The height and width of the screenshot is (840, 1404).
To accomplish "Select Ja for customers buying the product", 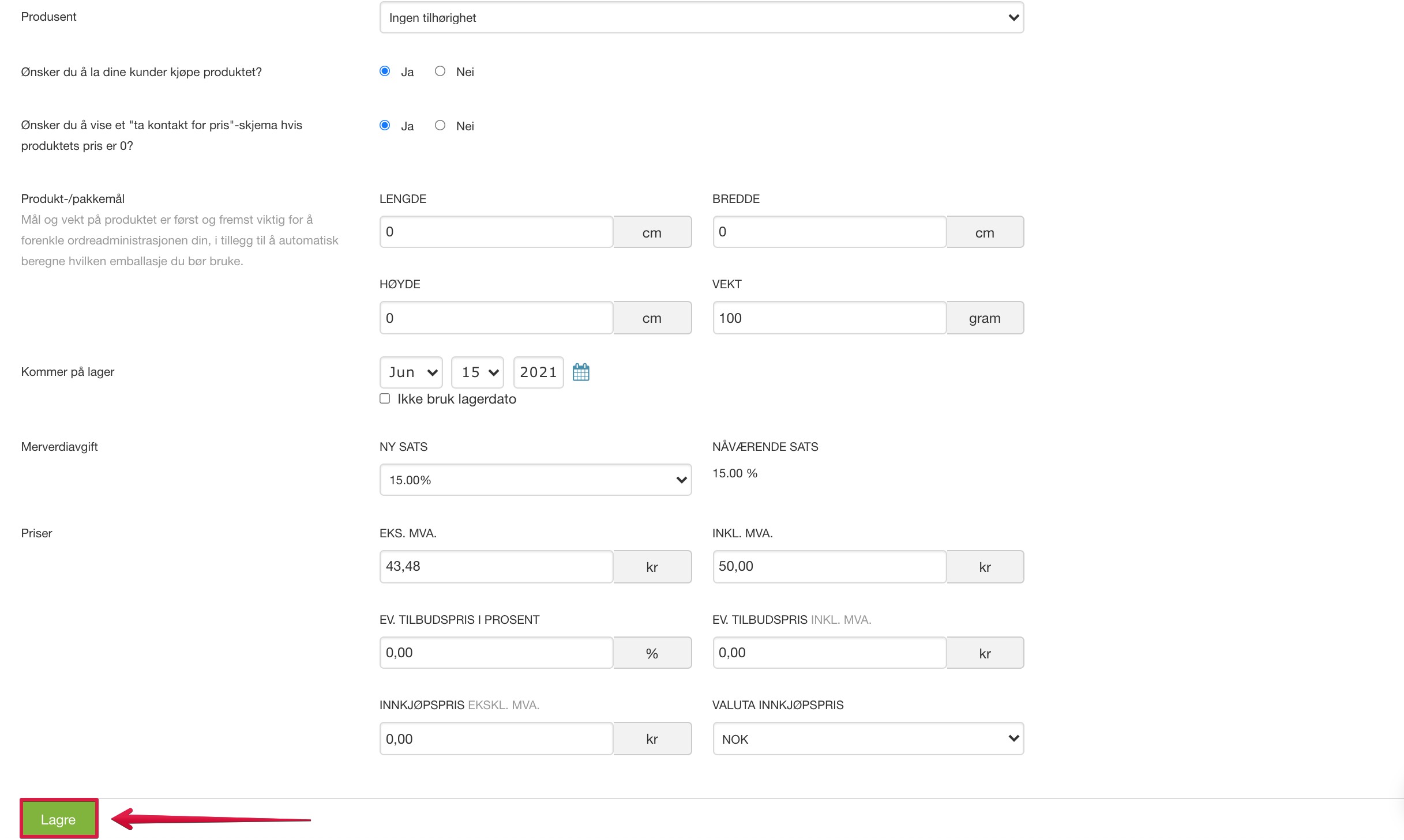I will (385, 71).
